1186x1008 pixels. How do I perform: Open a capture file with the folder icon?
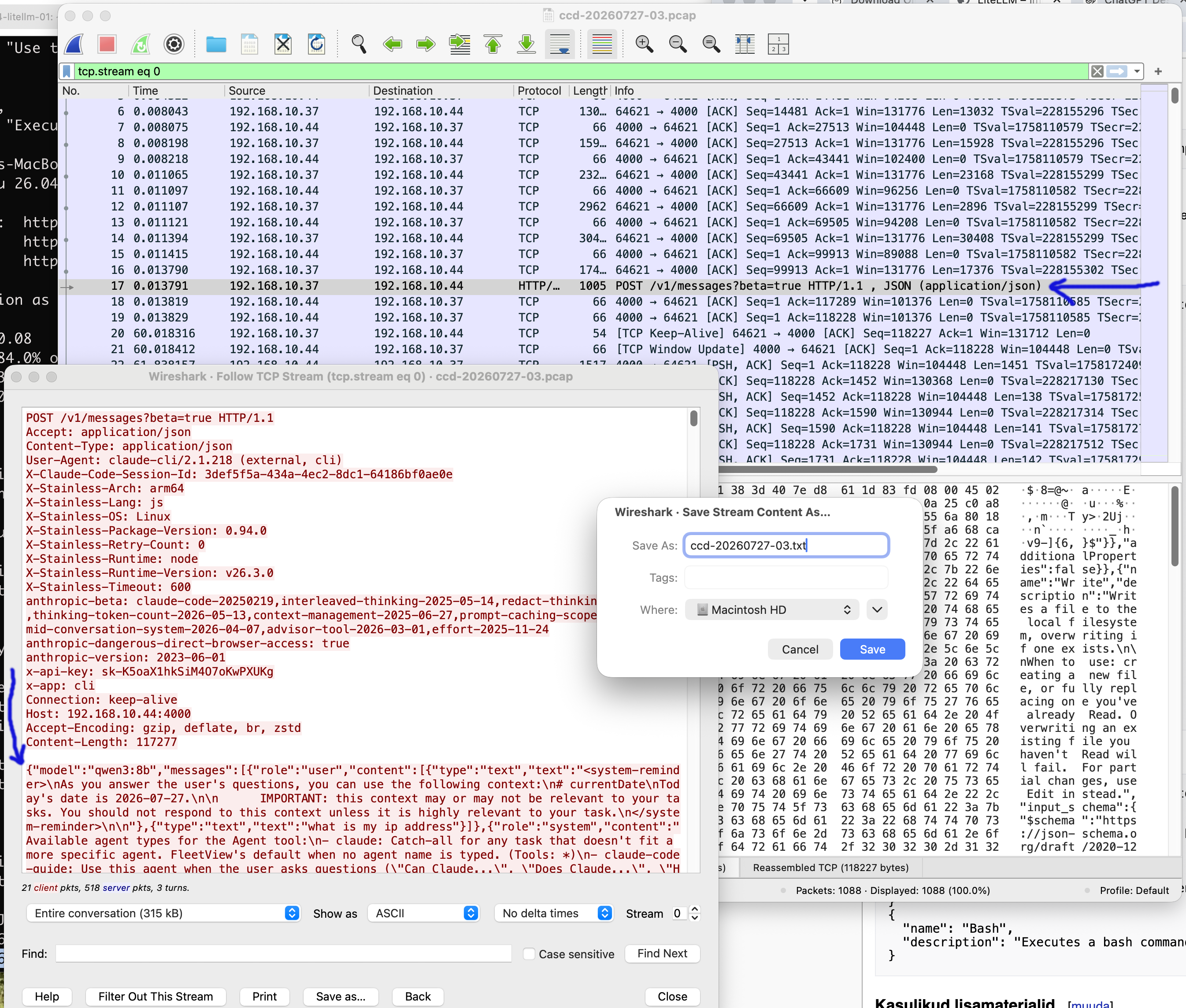[216, 44]
